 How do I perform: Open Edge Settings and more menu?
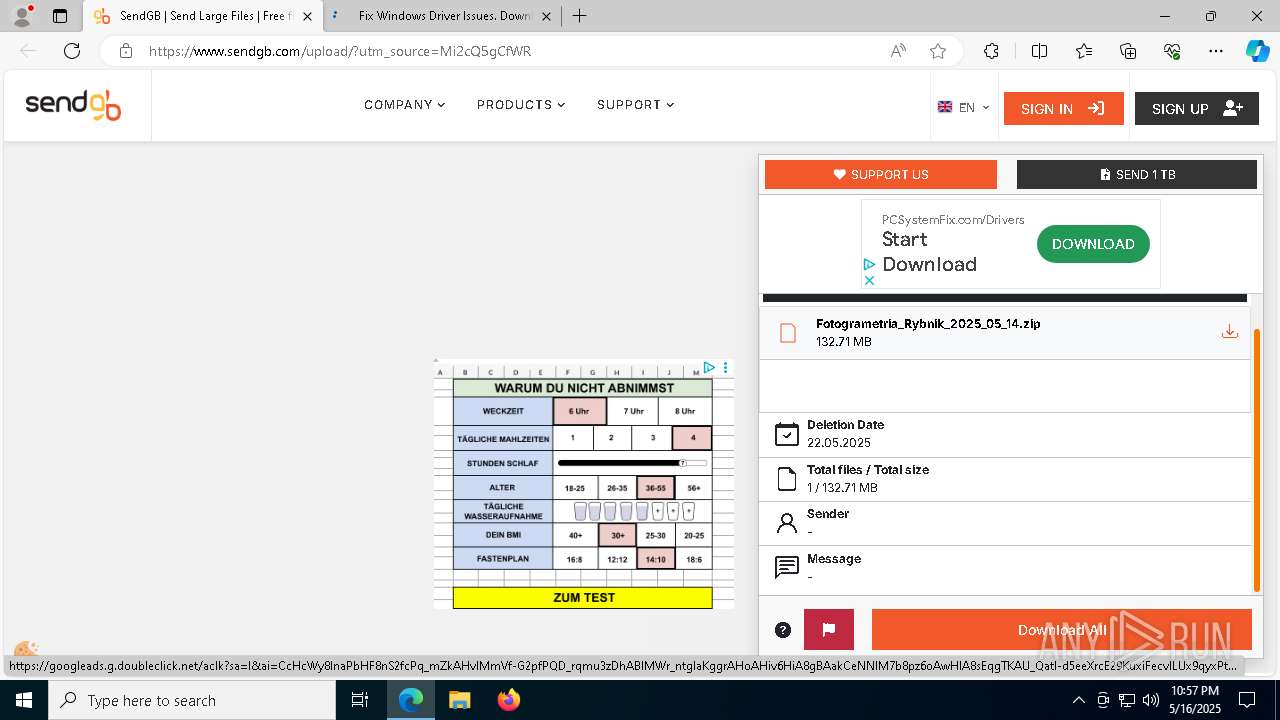click(1216, 51)
